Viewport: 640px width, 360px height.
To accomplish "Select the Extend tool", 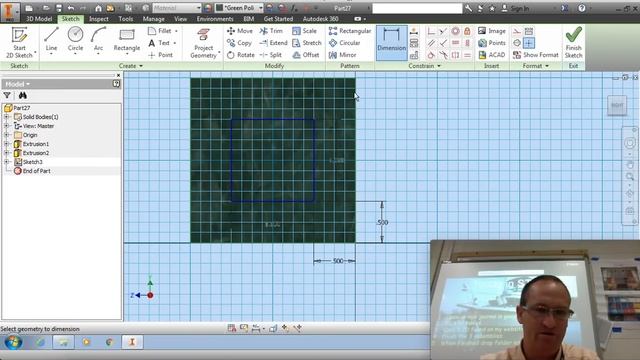I will click(x=273, y=43).
